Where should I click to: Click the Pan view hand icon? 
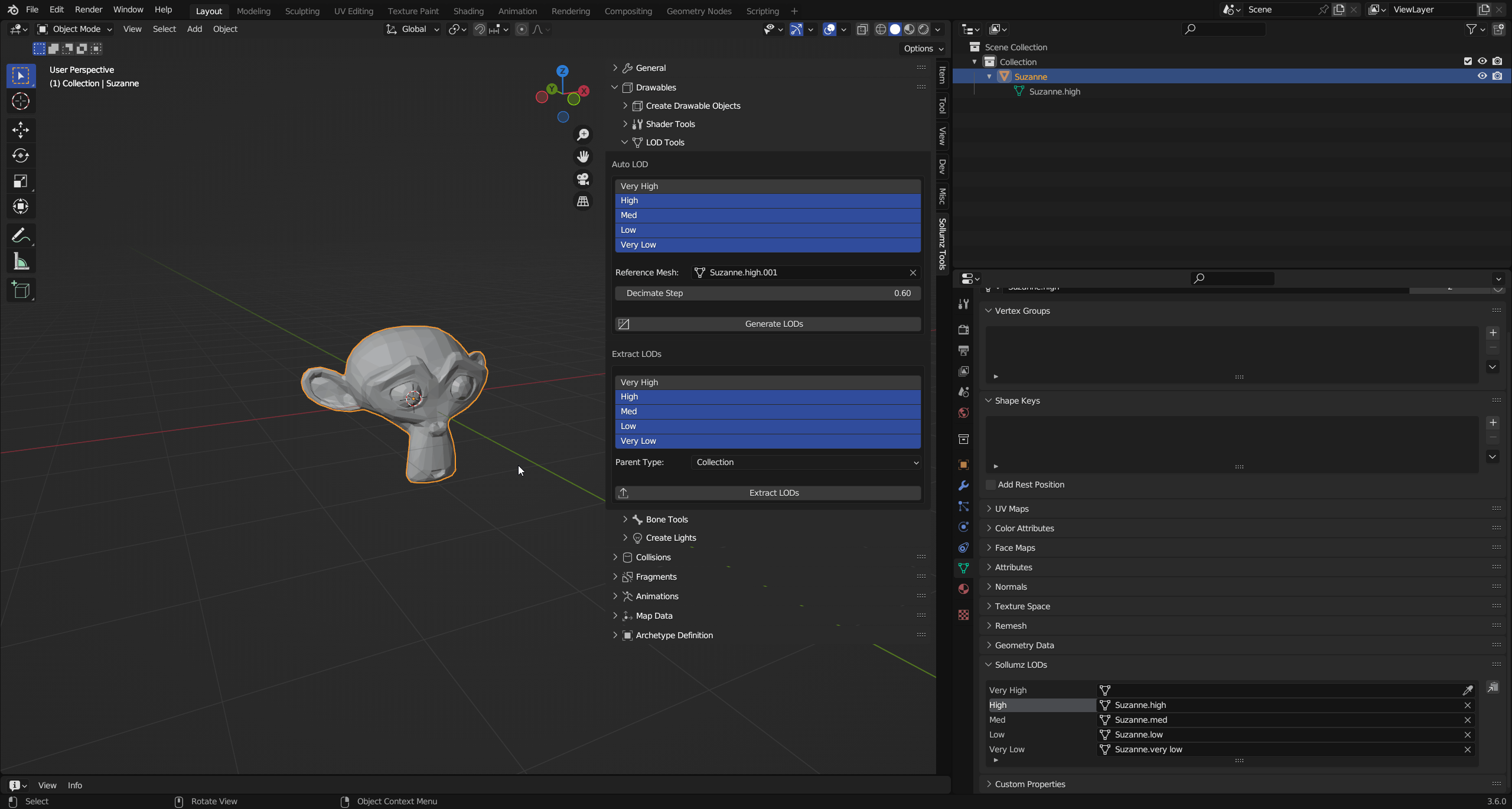[583, 157]
